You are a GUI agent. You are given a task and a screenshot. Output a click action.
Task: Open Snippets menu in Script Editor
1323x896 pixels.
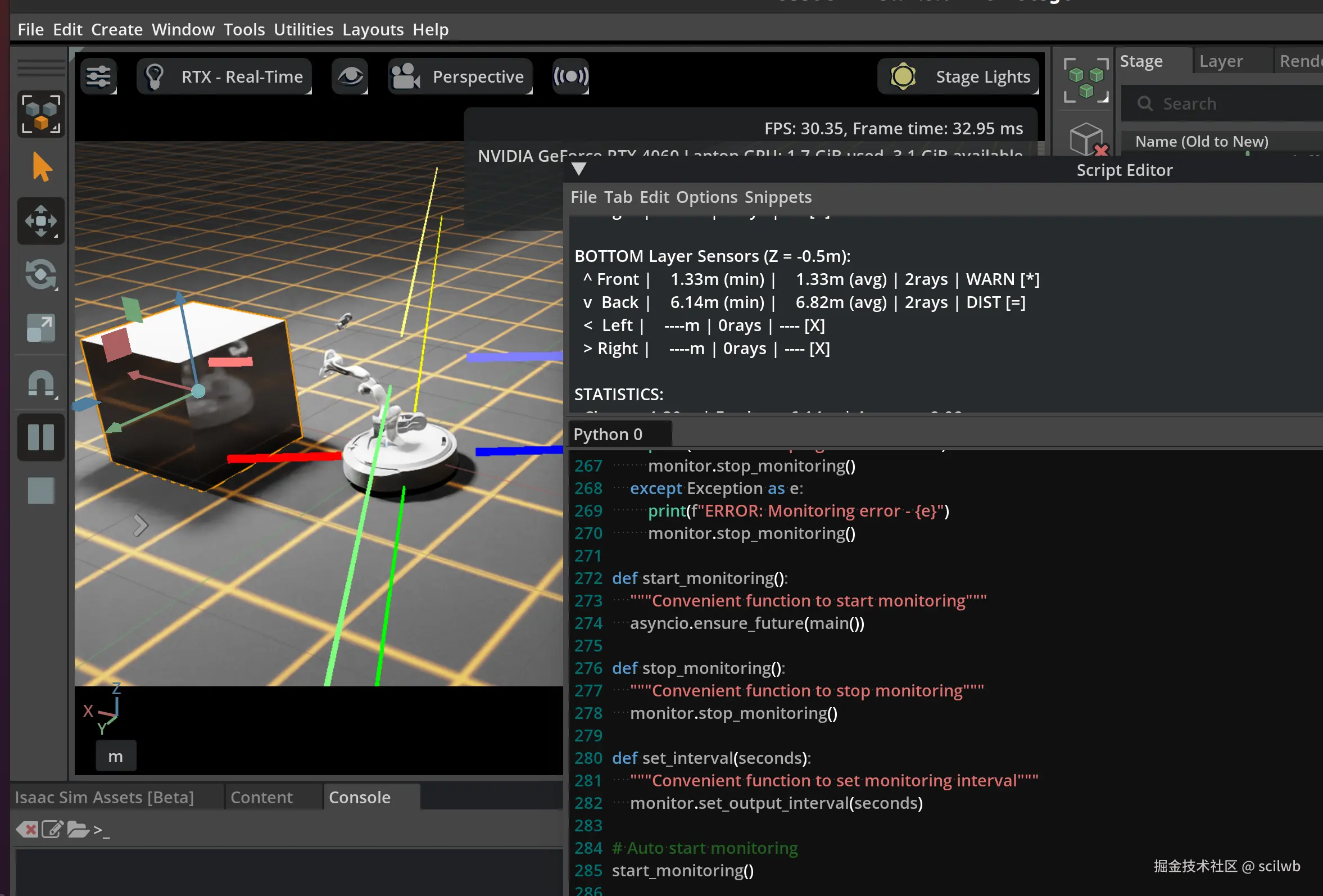pyautogui.click(x=778, y=197)
